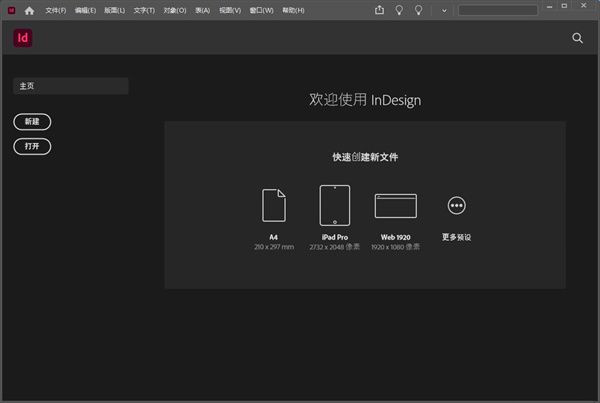Click the first lightbulb icon

pos(399,10)
